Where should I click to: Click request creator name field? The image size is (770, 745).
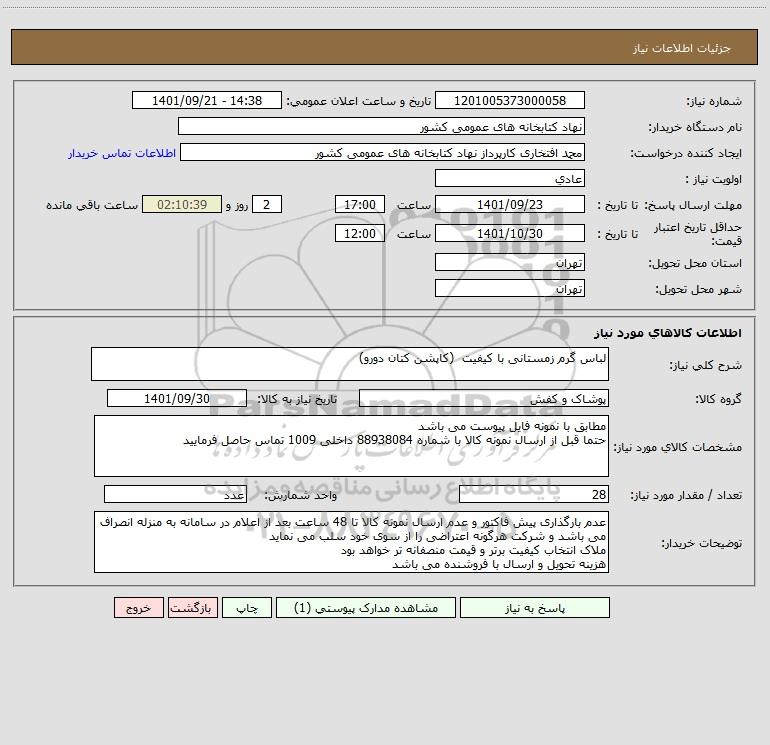tap(383, 153)
